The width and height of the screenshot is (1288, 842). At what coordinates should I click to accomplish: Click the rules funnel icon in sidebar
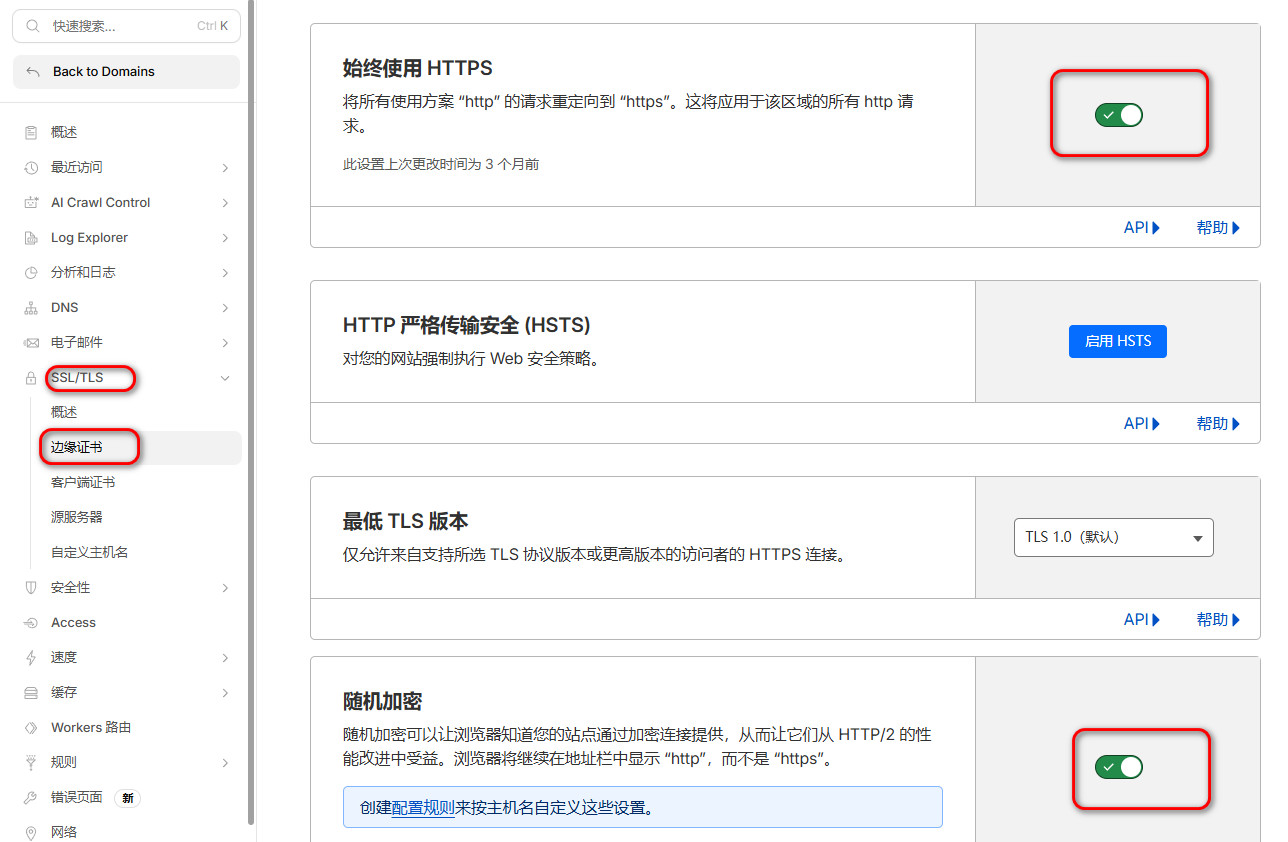(x=31, y=763)
